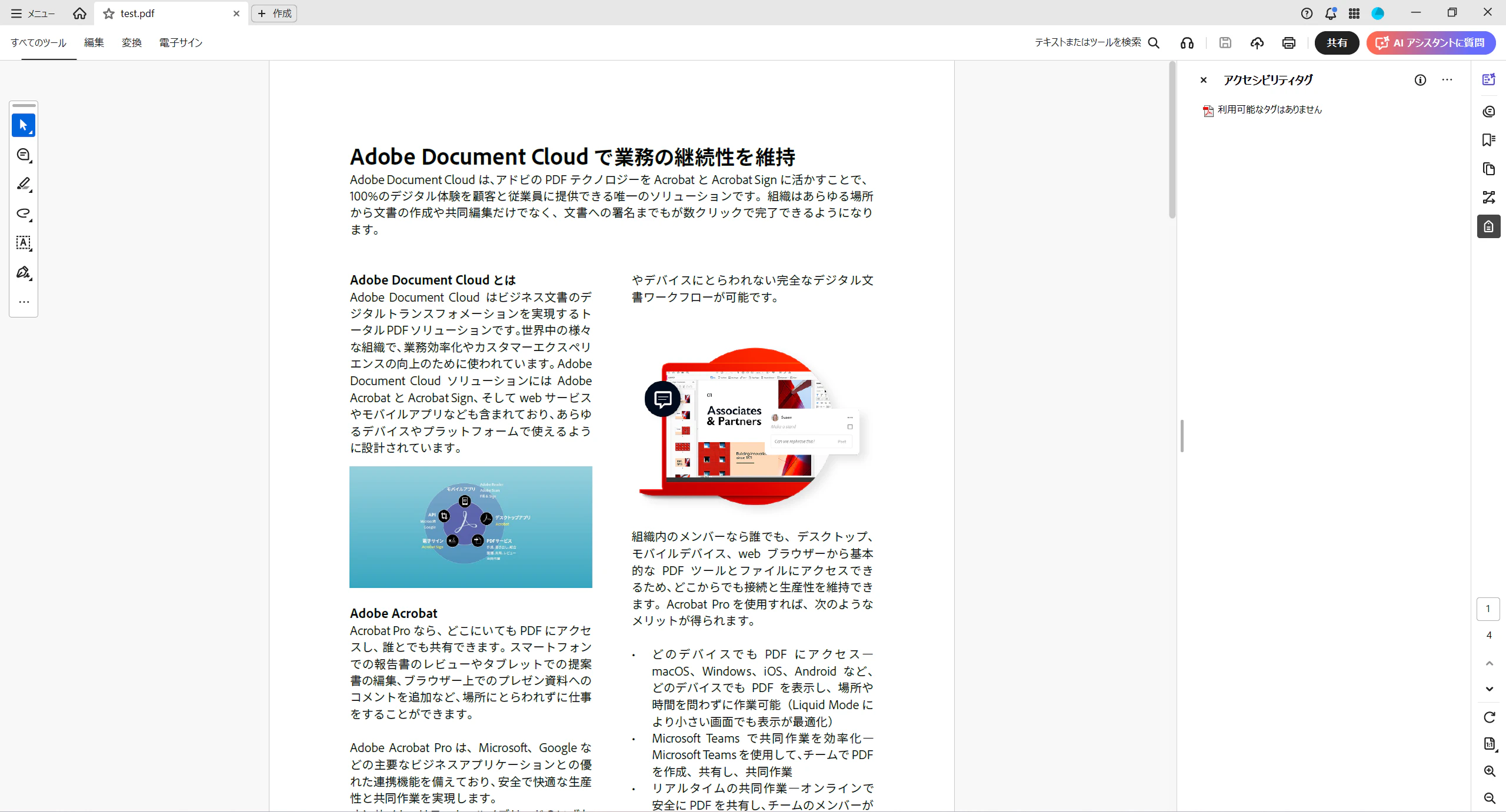Rotate the page view icon
Viewport: 1506px width, 812px height.
point(1490,717)
